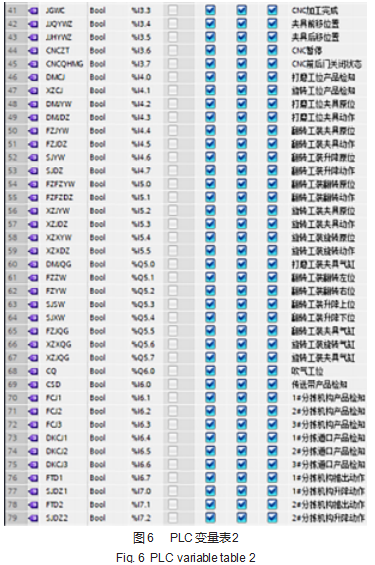375x565 pixels.
Task: Uncheck first blue checkbox in %I4.0 row
Action: [210, 77]
